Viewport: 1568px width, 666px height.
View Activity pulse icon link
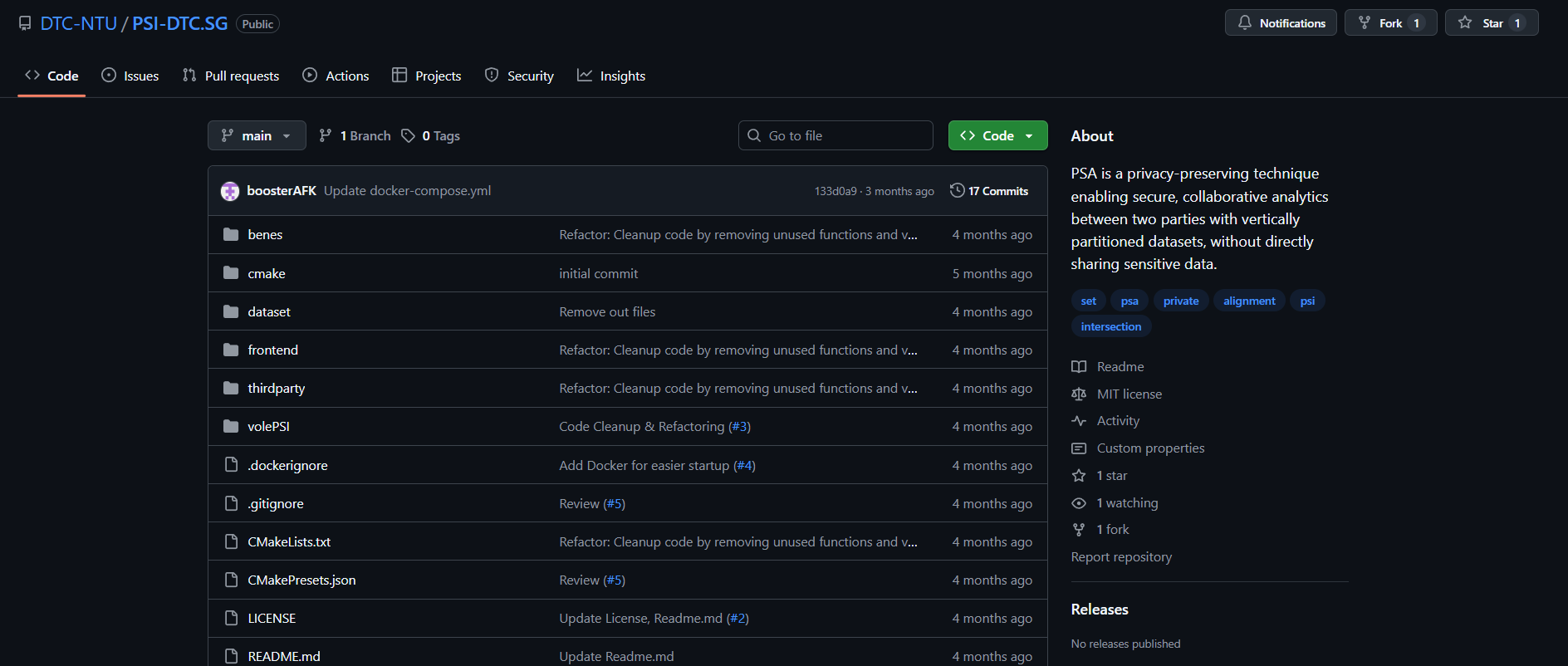click(1079, 421)
